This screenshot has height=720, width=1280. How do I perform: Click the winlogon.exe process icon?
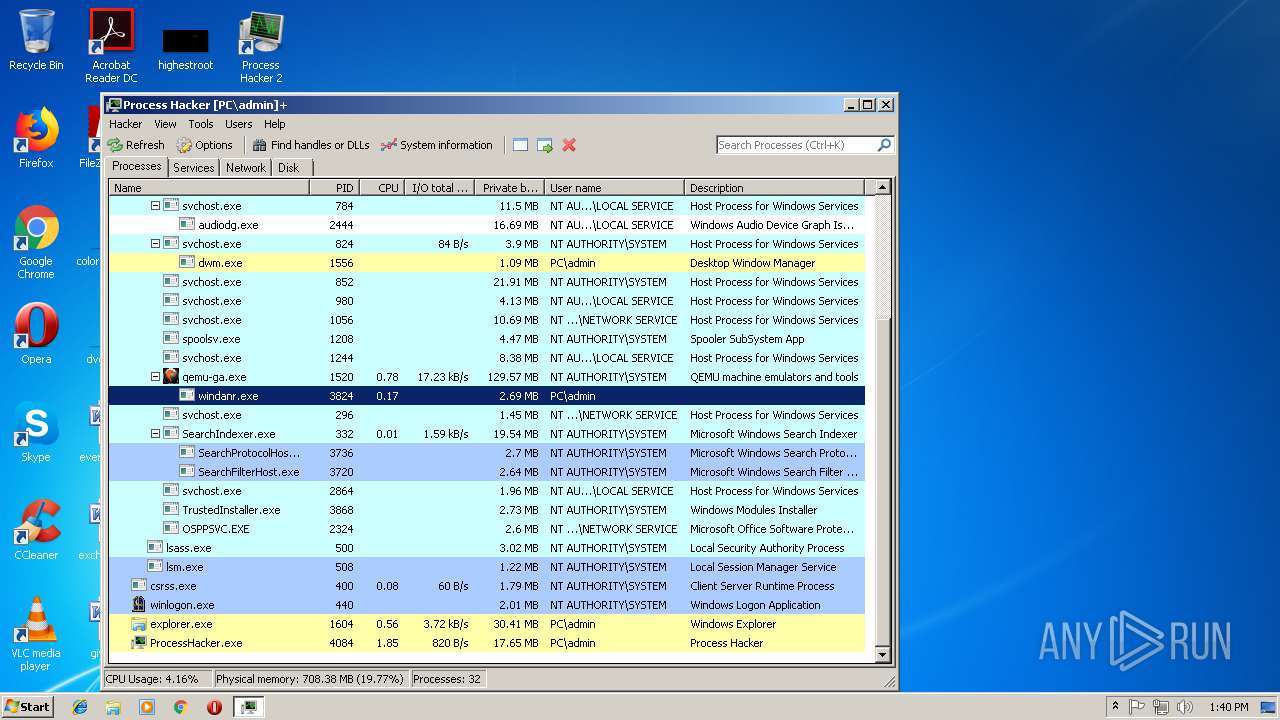(x=139, y=605)
